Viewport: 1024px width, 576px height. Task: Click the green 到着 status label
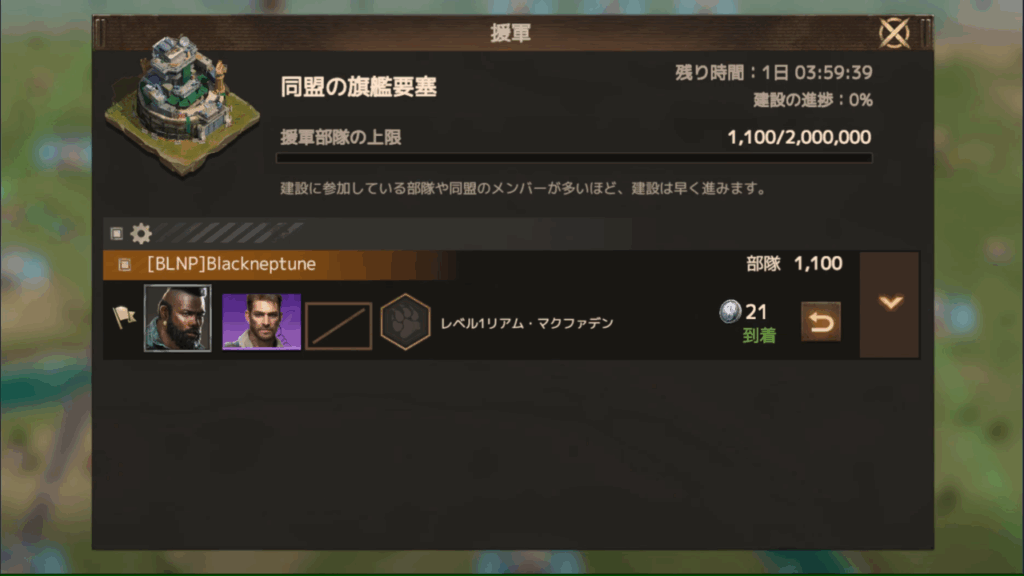click(759, 336)
